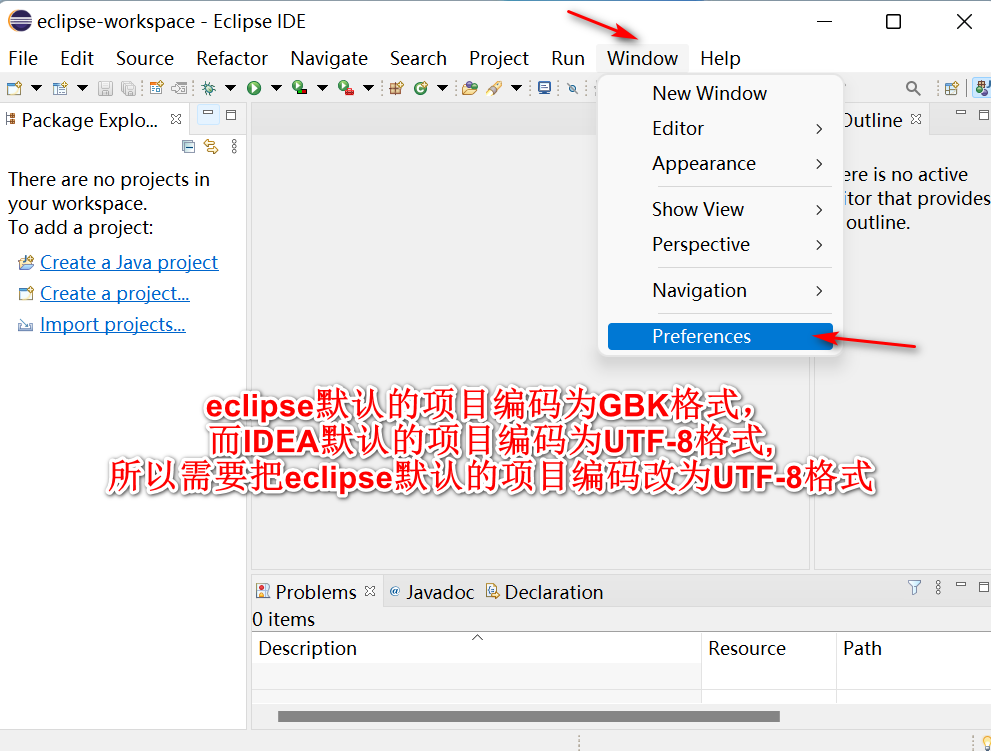Click the New wizard toolbar icon
This screenshot has width=991, height=751.
(14, 88)
